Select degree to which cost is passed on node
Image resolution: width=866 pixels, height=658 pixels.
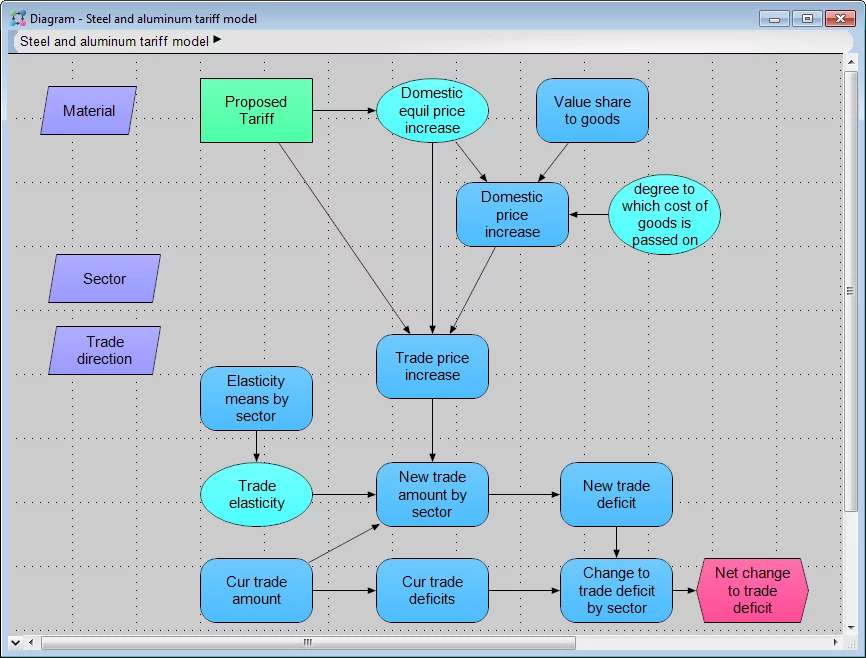664,215
